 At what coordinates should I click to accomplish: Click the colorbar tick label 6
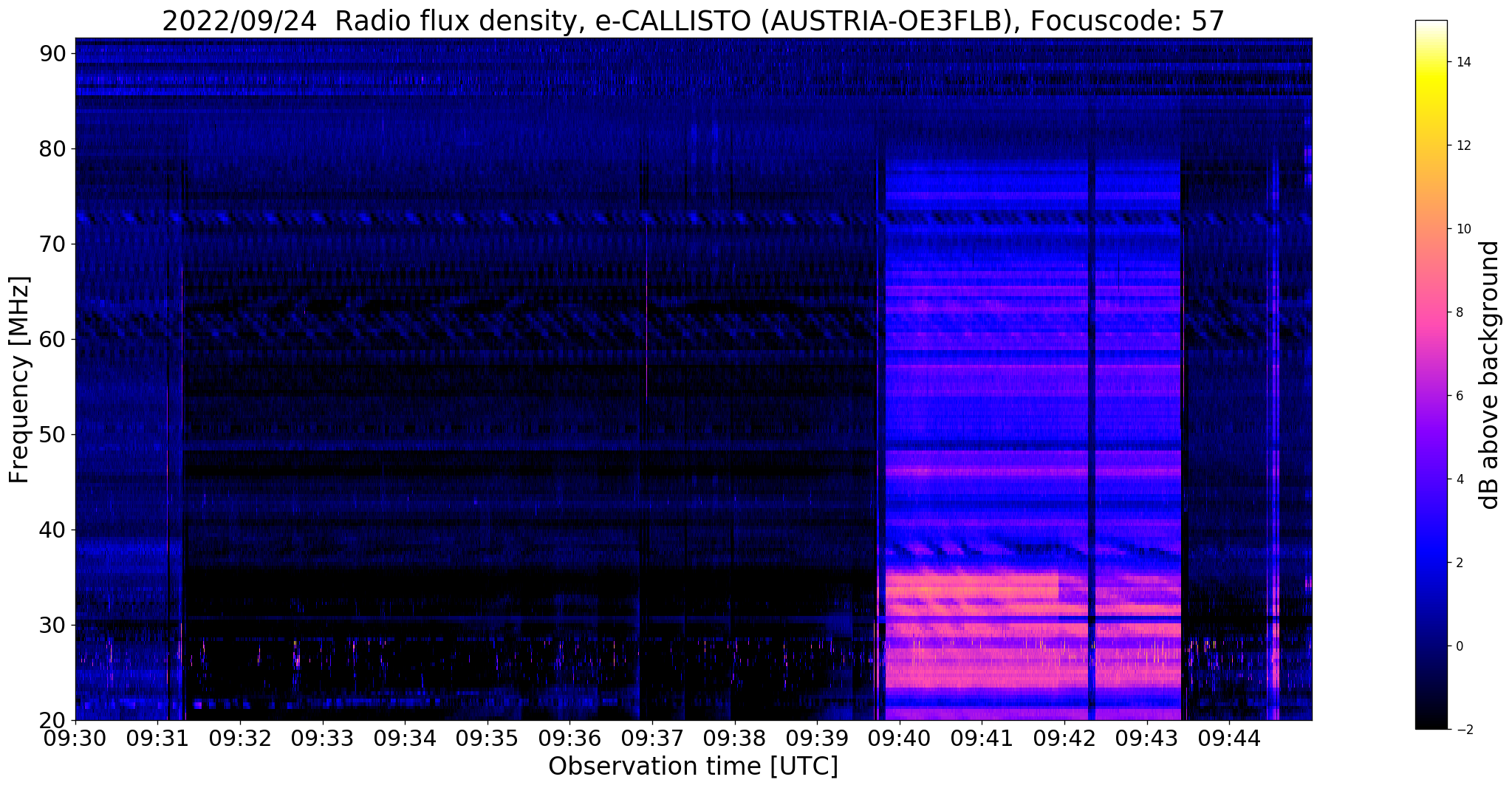[1459, 396]
